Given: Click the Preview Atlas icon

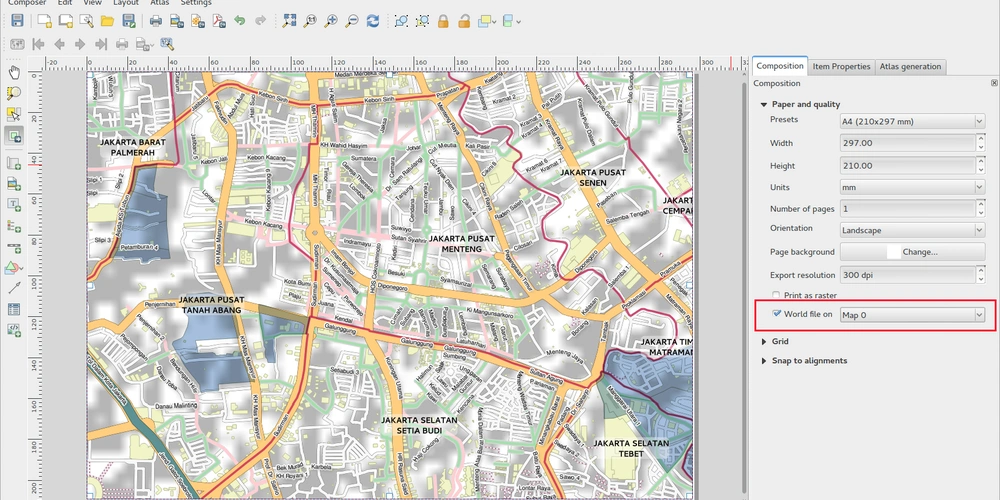Looking at the screenshot, I should pos(17,44).
